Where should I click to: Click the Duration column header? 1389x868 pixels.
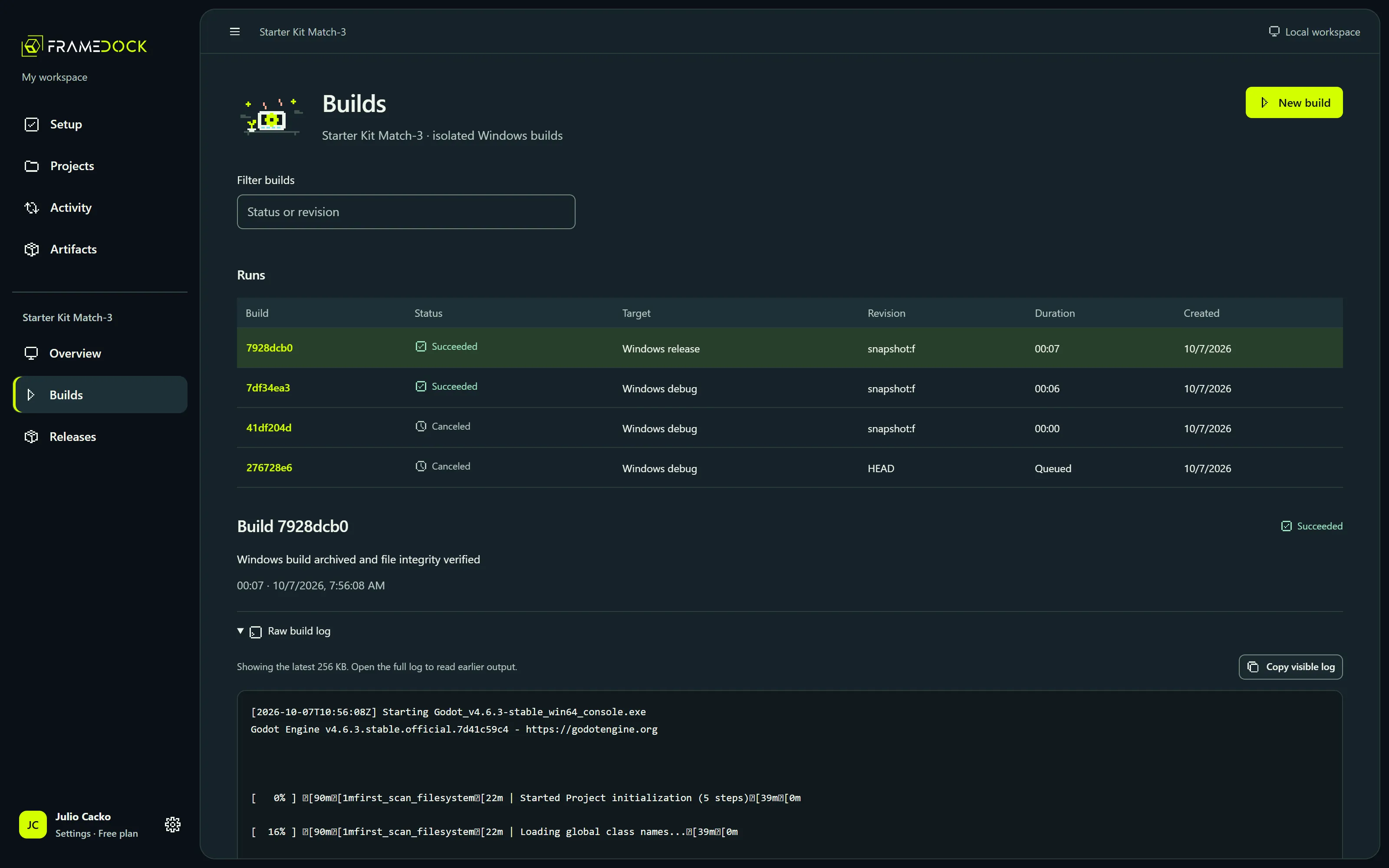coord(1054,313)
